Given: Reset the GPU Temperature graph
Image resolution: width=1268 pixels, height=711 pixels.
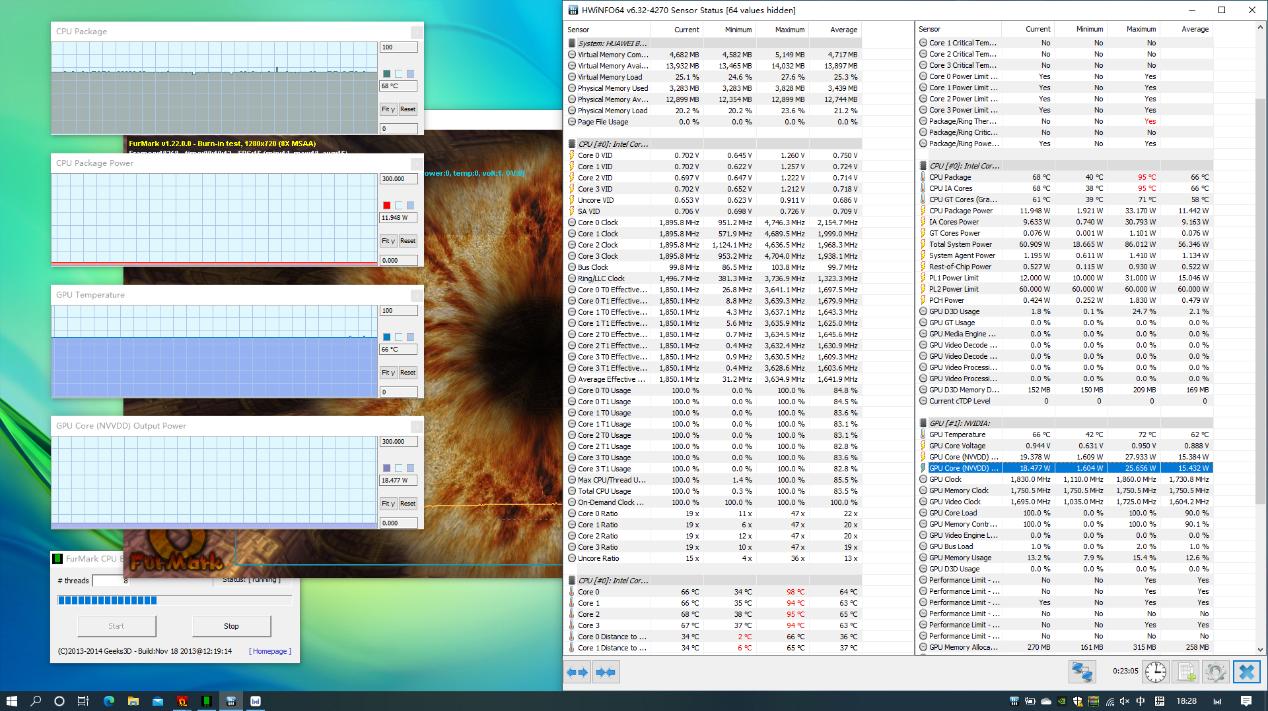Looking at the screenshot, I should tap(408, 372).
